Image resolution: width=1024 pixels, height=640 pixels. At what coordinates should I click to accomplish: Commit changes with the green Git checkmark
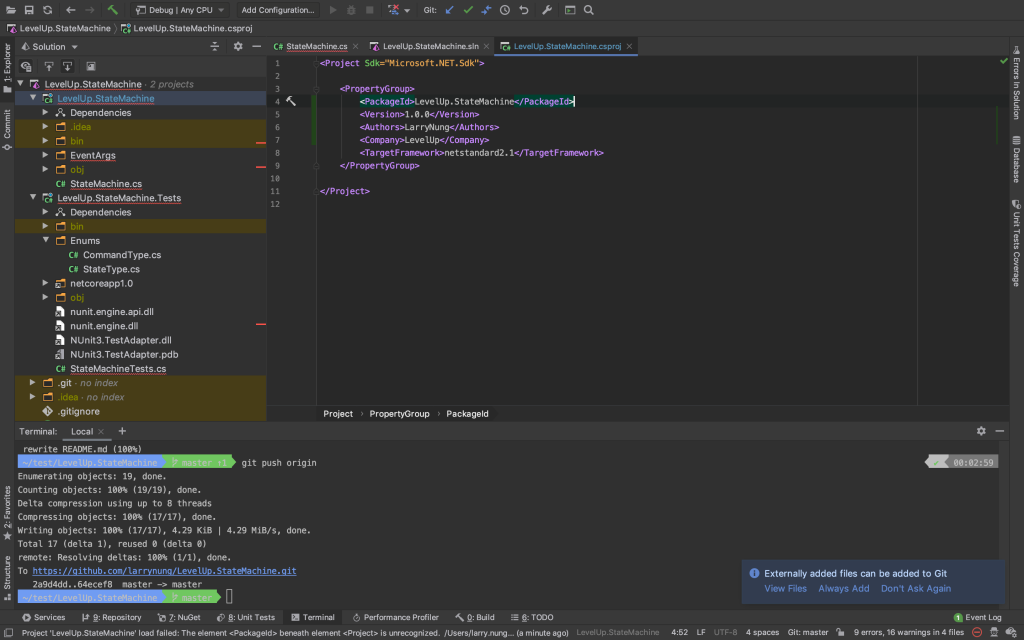(468, 10)
